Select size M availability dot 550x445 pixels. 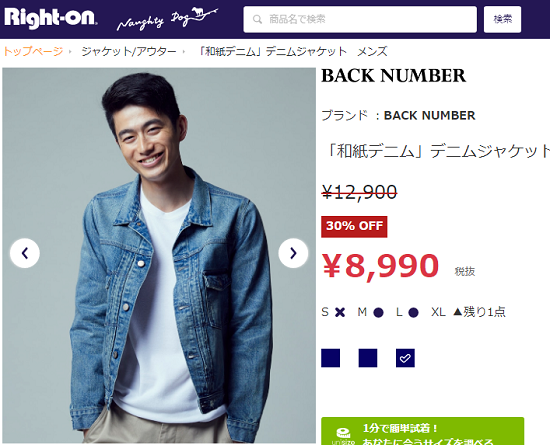(x=378, y=312)
